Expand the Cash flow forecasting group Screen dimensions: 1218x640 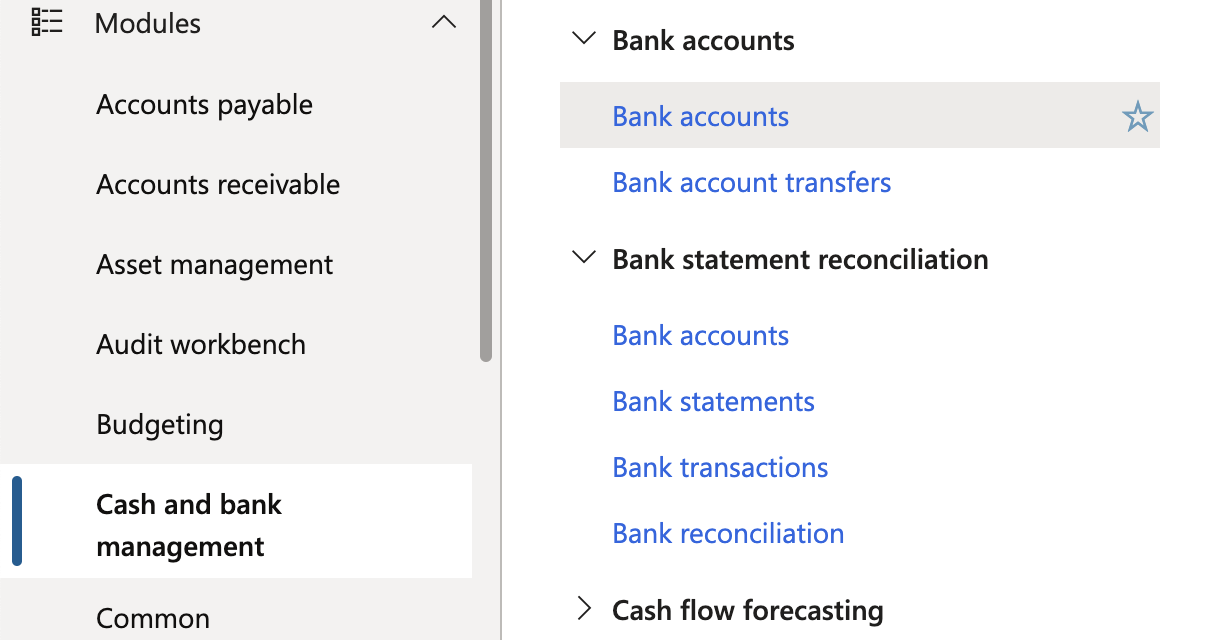coord(583,608)
